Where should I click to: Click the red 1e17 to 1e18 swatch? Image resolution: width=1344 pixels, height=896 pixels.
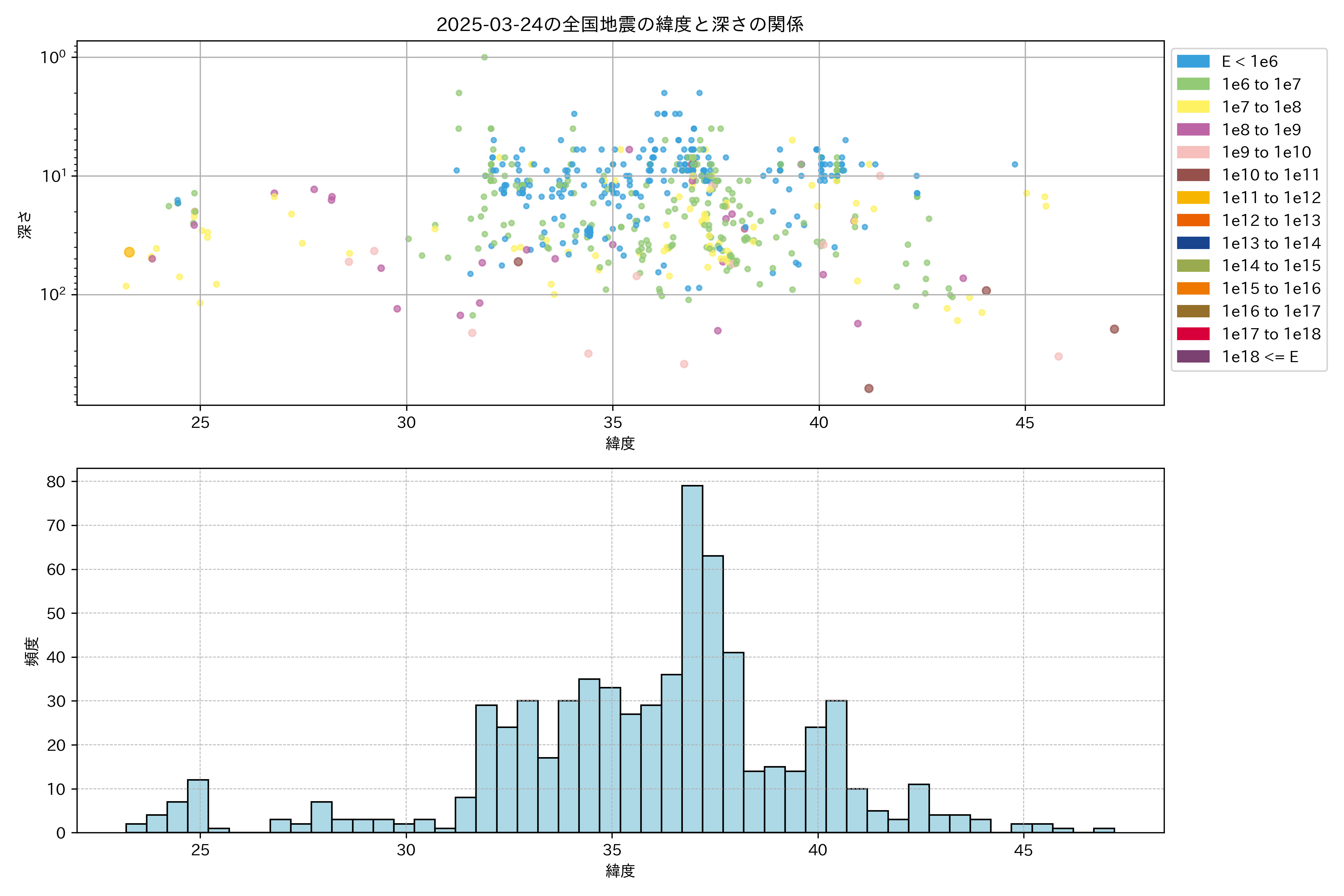[1192, 334]
